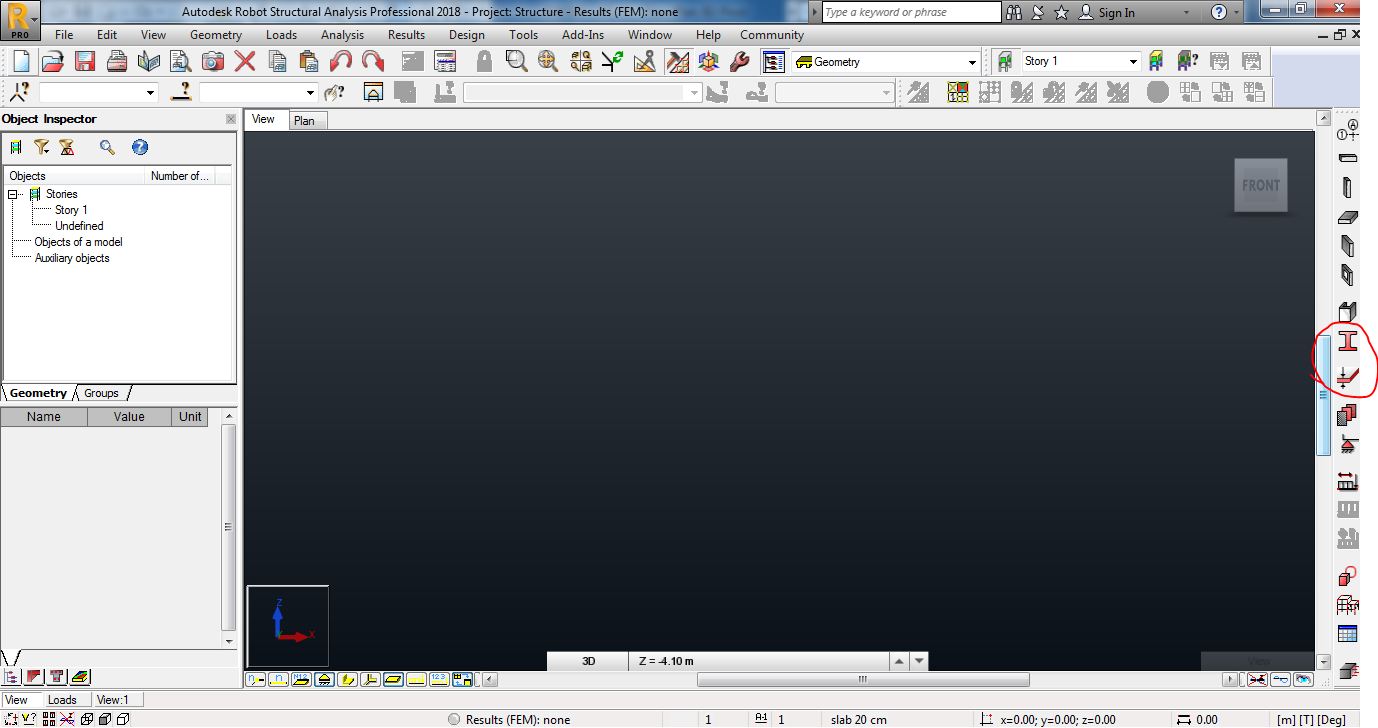
Task: Click the horizontal scrollbar below the view
Action: coord(863,680)
